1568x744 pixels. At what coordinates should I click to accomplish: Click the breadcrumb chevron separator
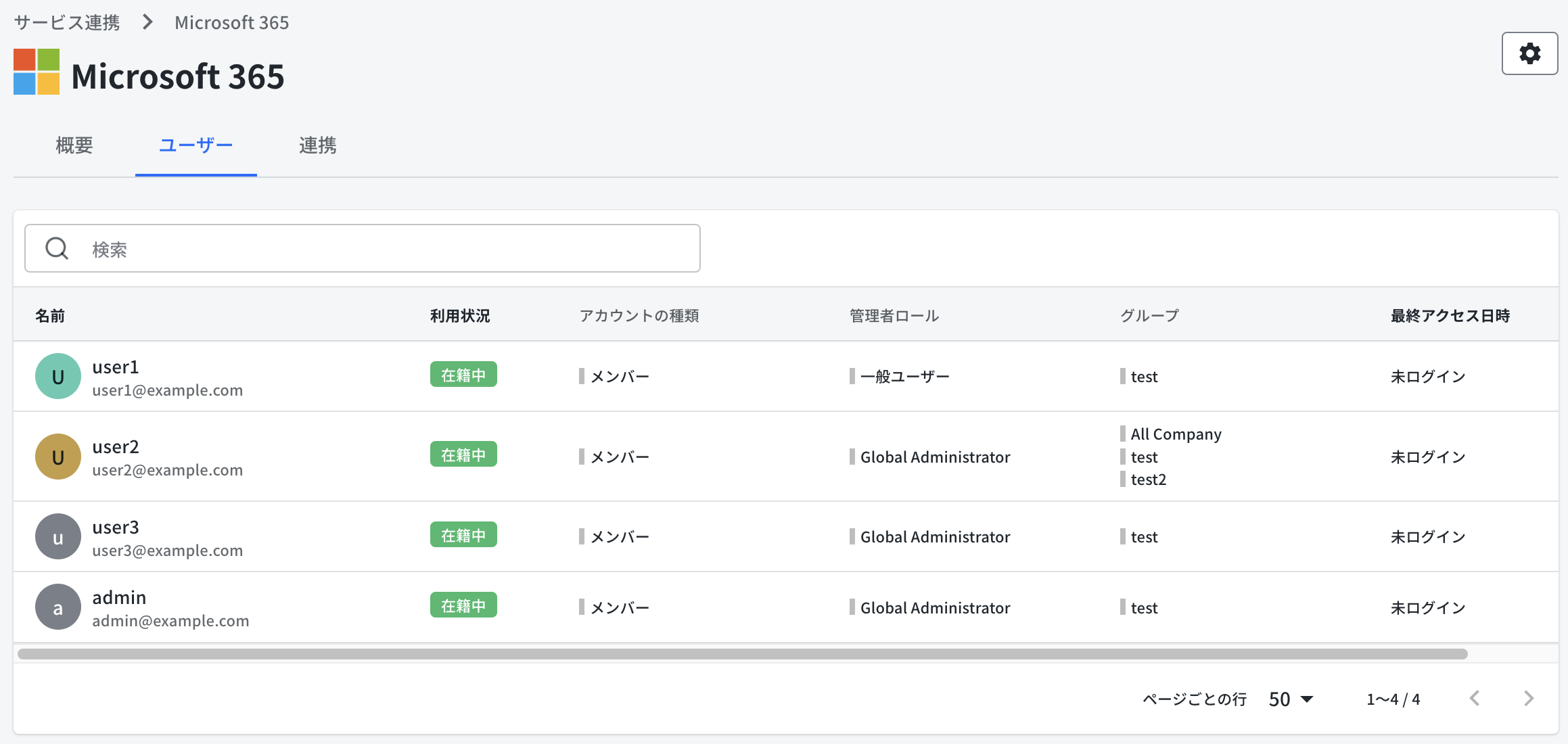[147, 22]
